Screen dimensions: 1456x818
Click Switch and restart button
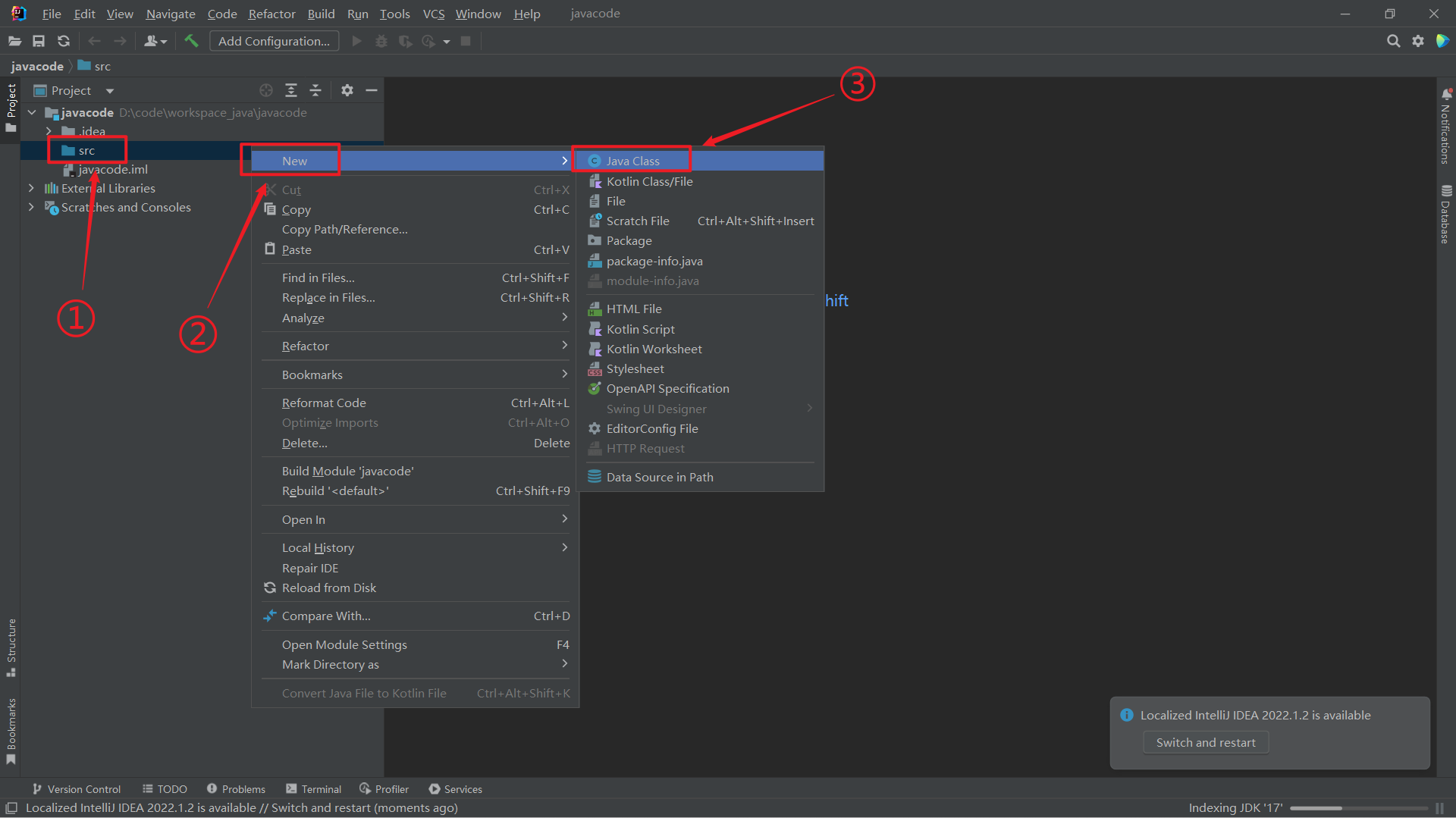pyautogui.click(x=1206, y=742)
